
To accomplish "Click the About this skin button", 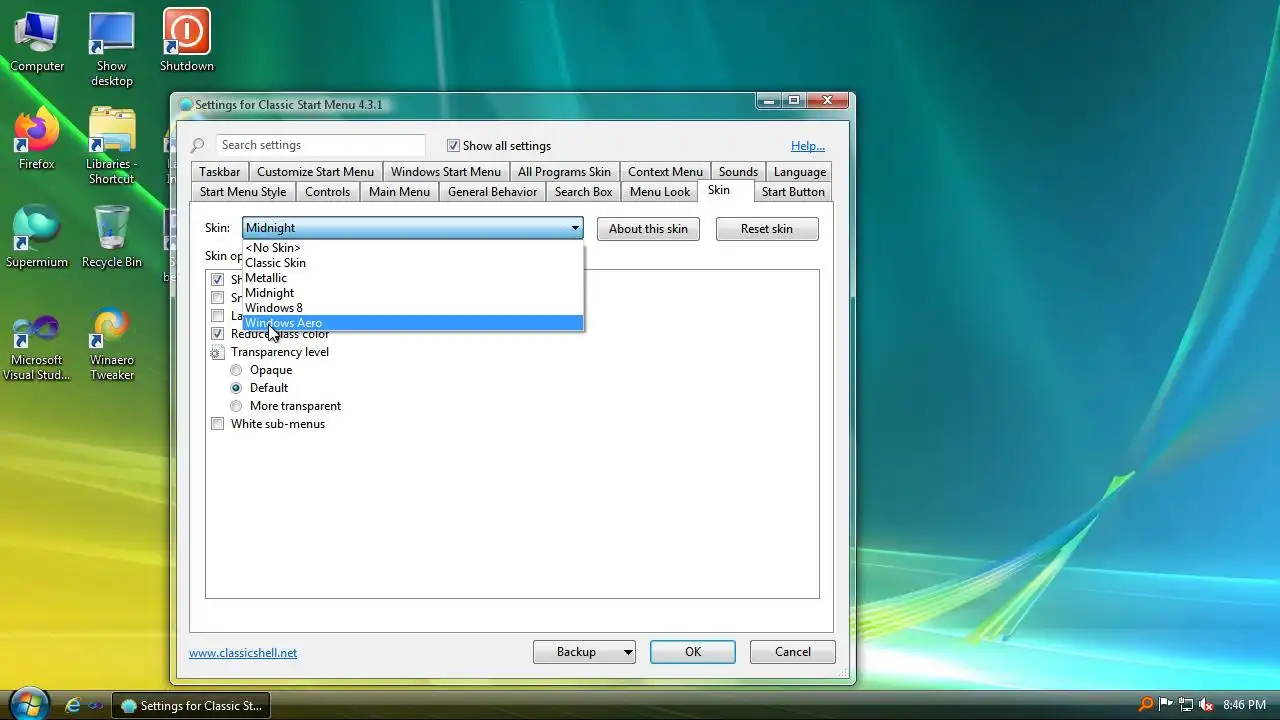I will point(648,229).
